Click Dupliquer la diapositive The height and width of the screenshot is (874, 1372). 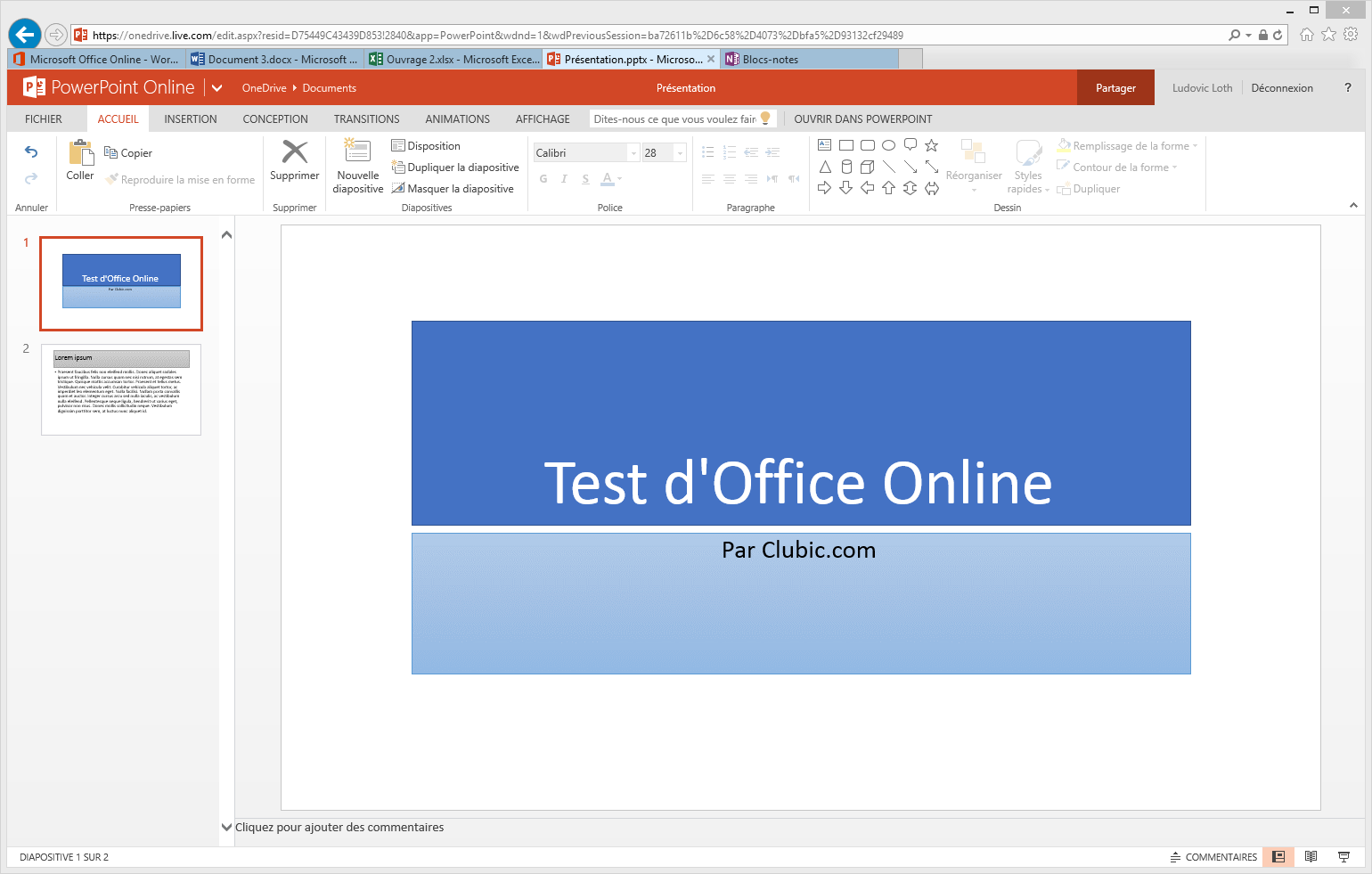tap(455, 167)
